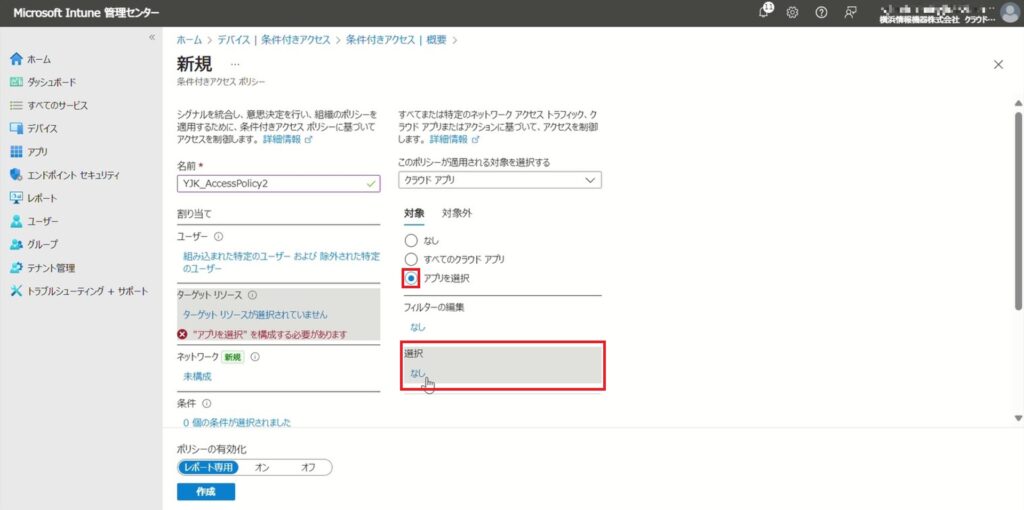The width and height of the screenshot is (1024, 510).
Task: Click the red error icon under target resources
Action: click(182, 334)
